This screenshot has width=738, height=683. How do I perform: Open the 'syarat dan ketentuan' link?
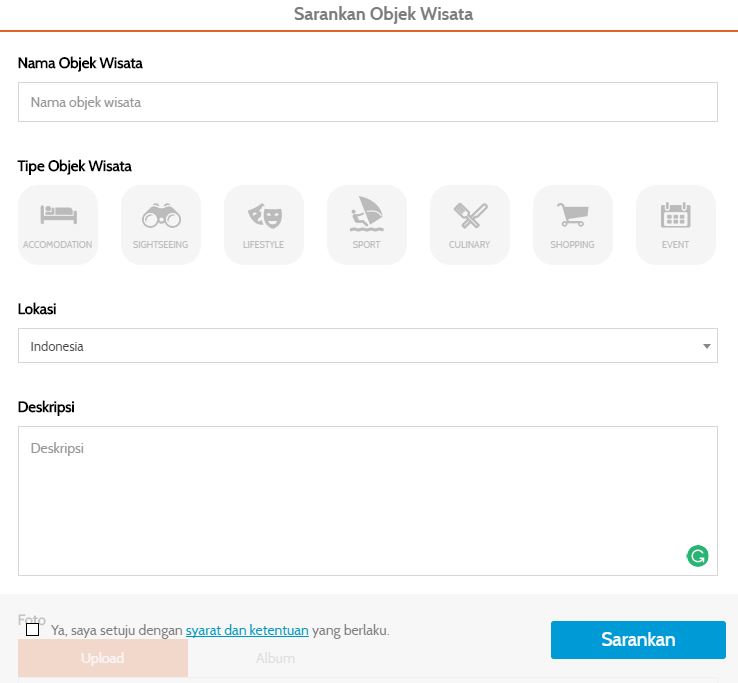[247, 631]
